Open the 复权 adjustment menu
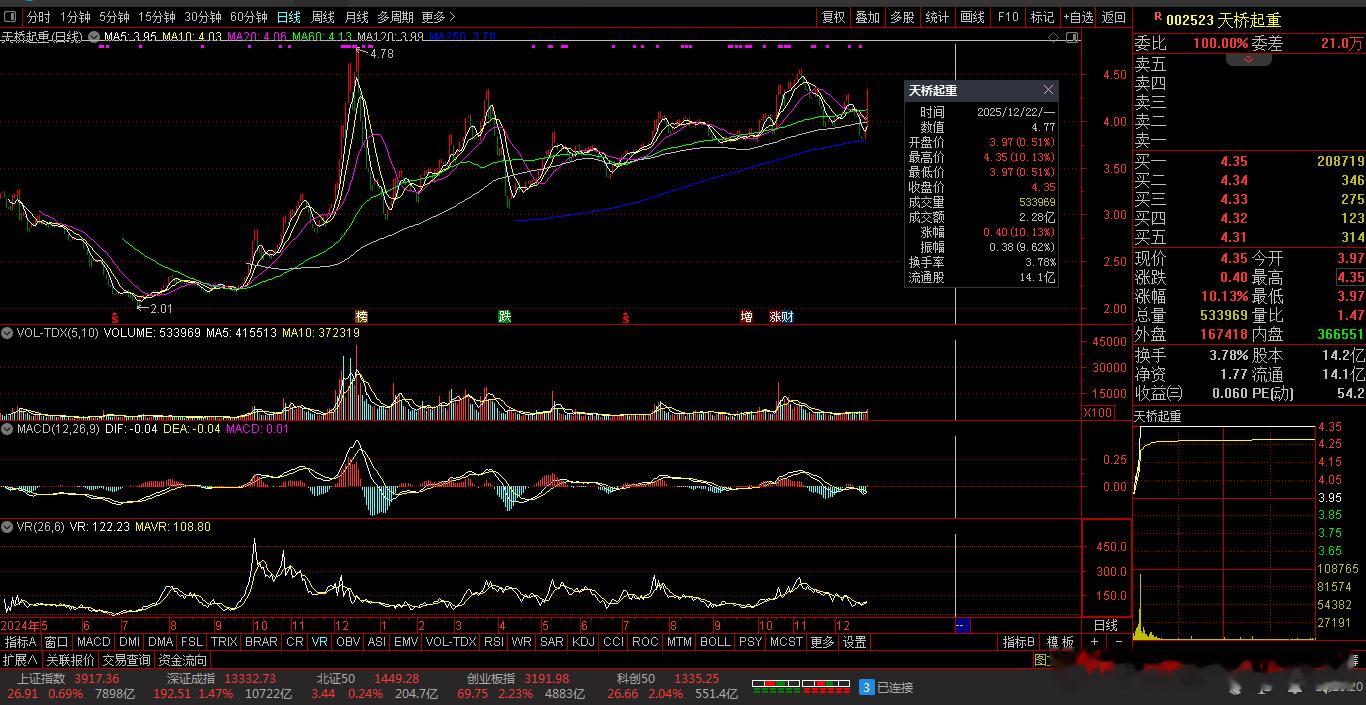1366x705 pixels. [834, 17]
